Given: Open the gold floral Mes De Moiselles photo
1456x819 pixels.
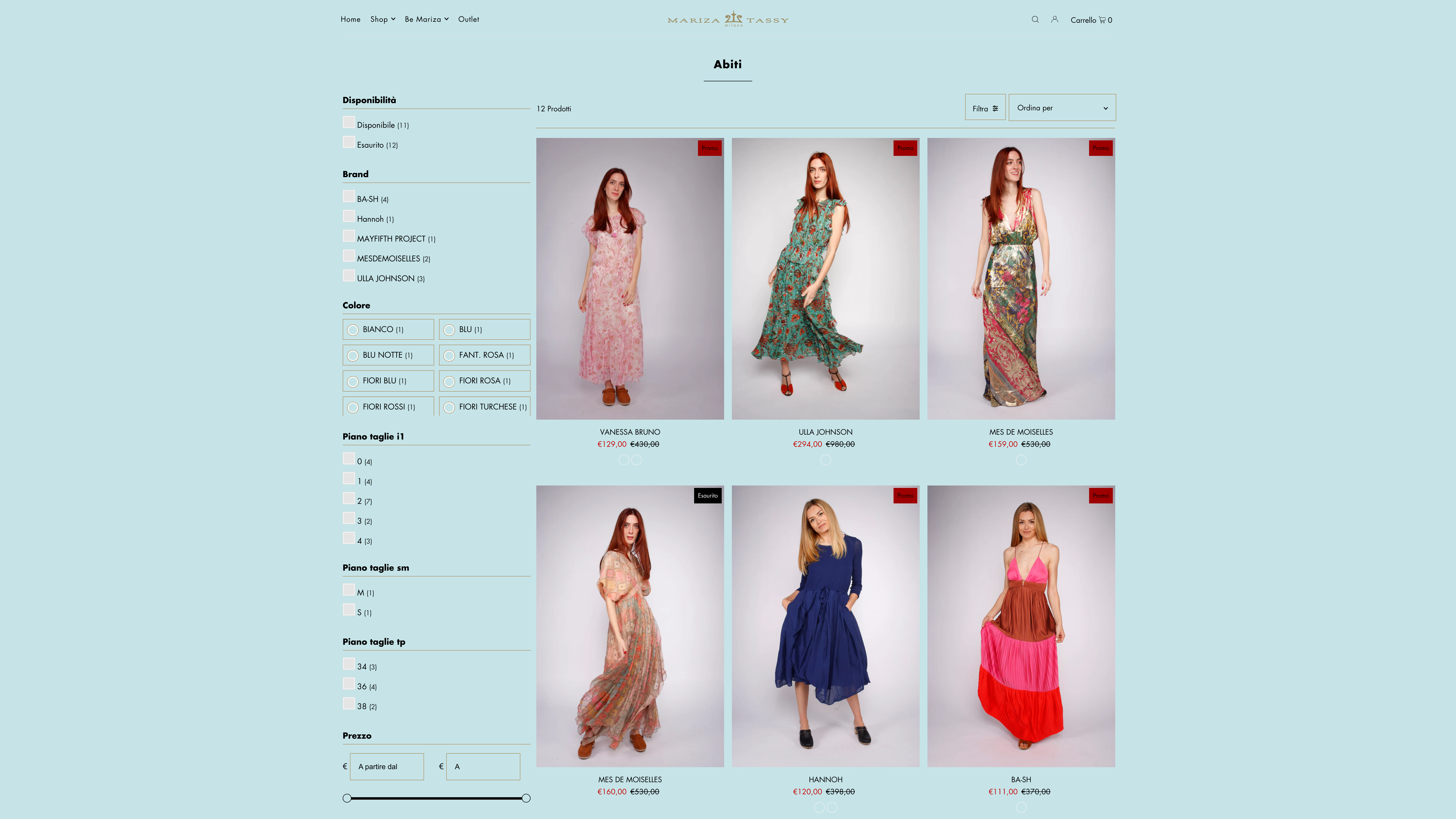Looking at the screenshot, I should [x=1021, y=279].
